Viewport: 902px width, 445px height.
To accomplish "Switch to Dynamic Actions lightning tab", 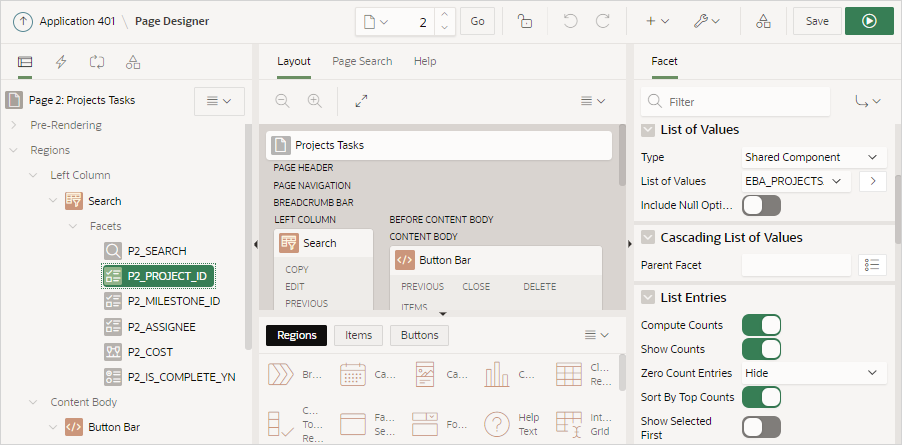I will pos(61,62).
